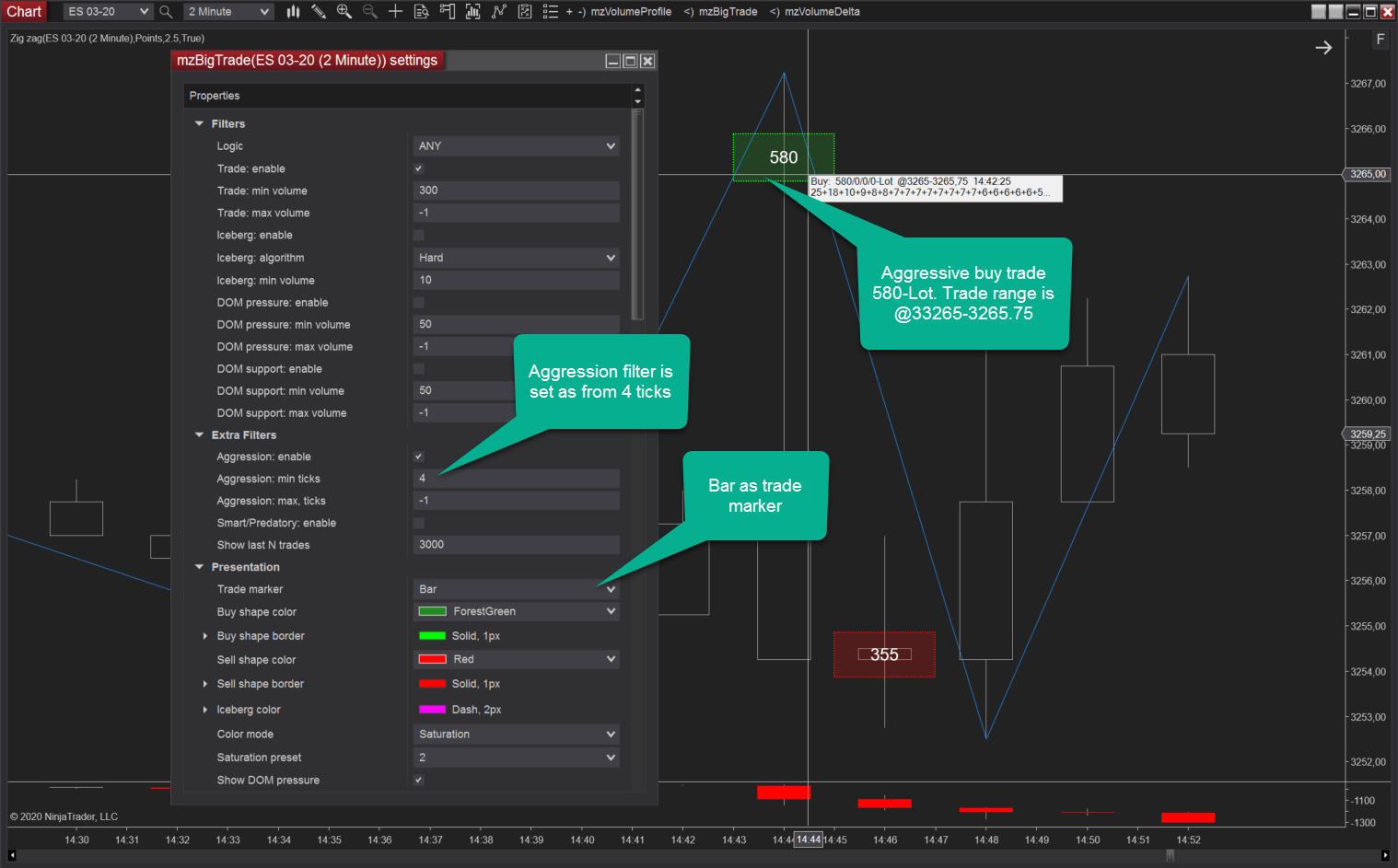This screenshot has width=1398, height=868.
Task: Open the chart trader icon
Action: coord(447,12)
